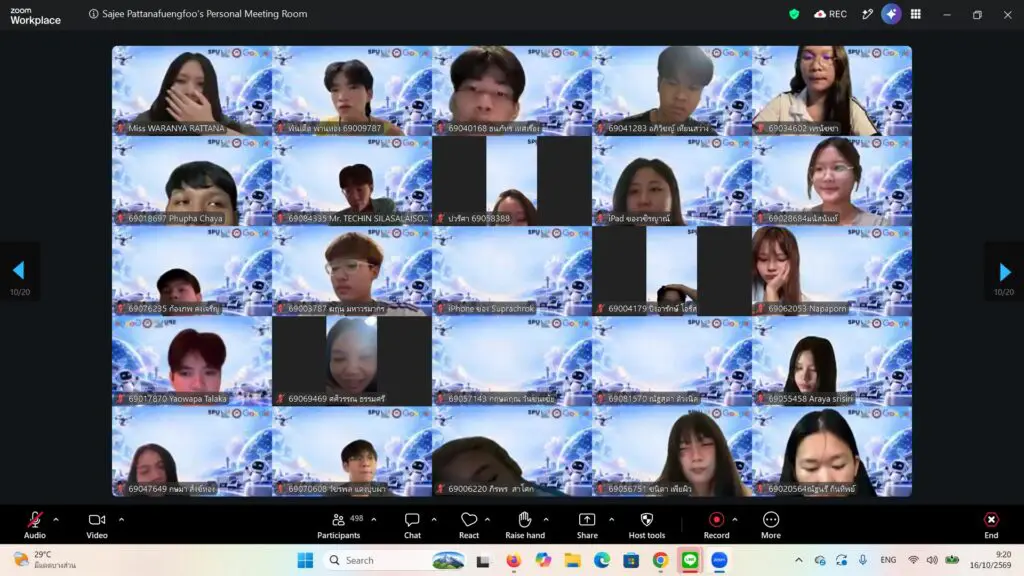Viewport: 1024px width, 576px height.
Task: Click the cloud REC recording indicator
Action: tap(830, 14)
